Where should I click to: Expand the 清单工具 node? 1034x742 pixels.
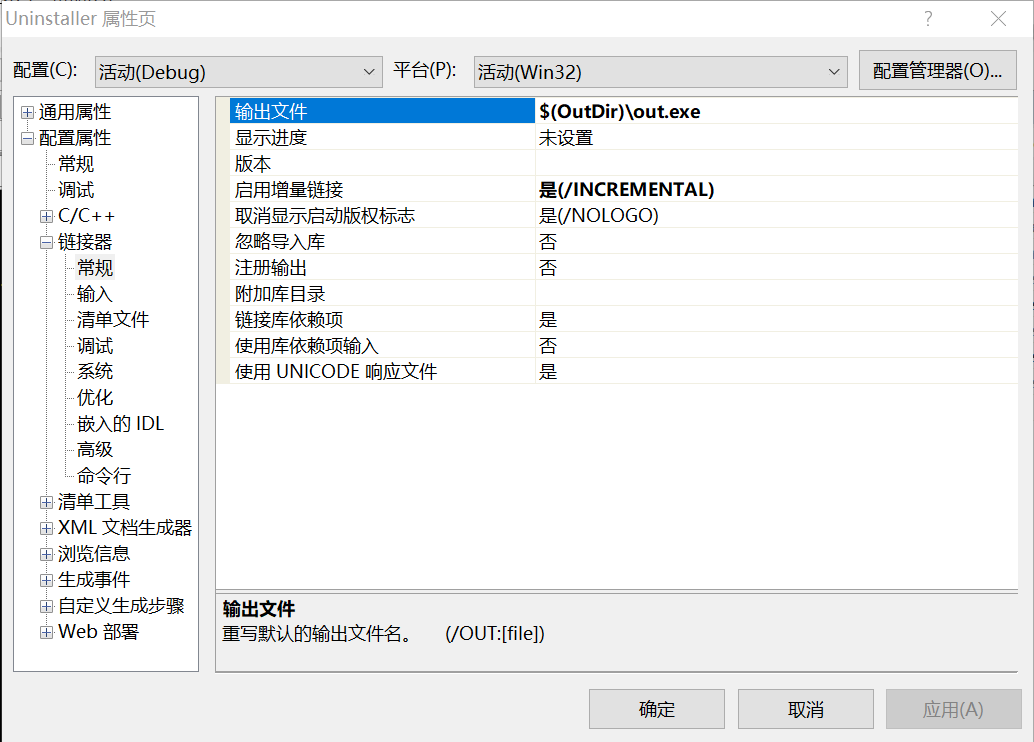pyautogui.click(x=46, y=502)
